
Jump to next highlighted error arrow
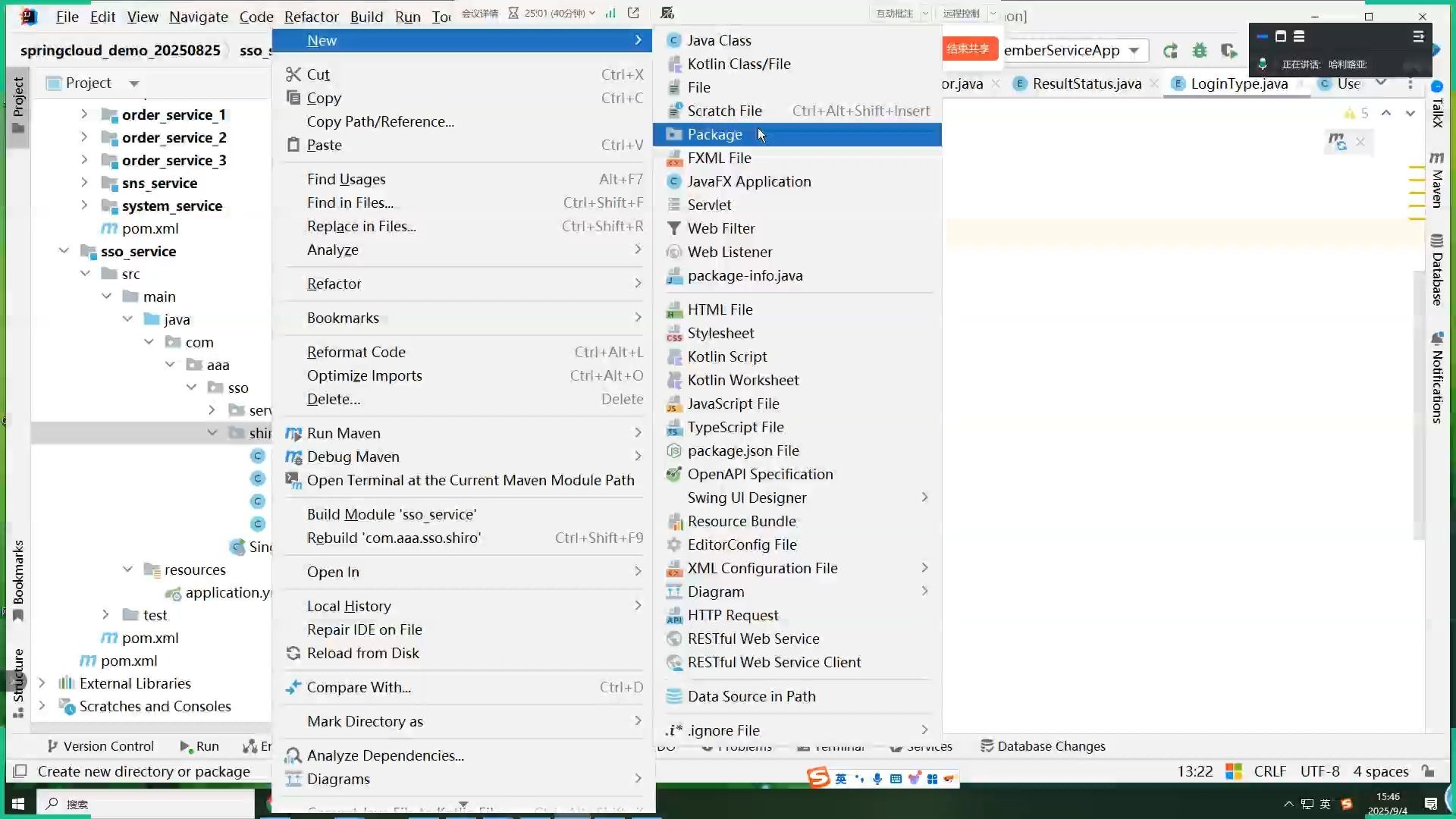[1410, 113]
